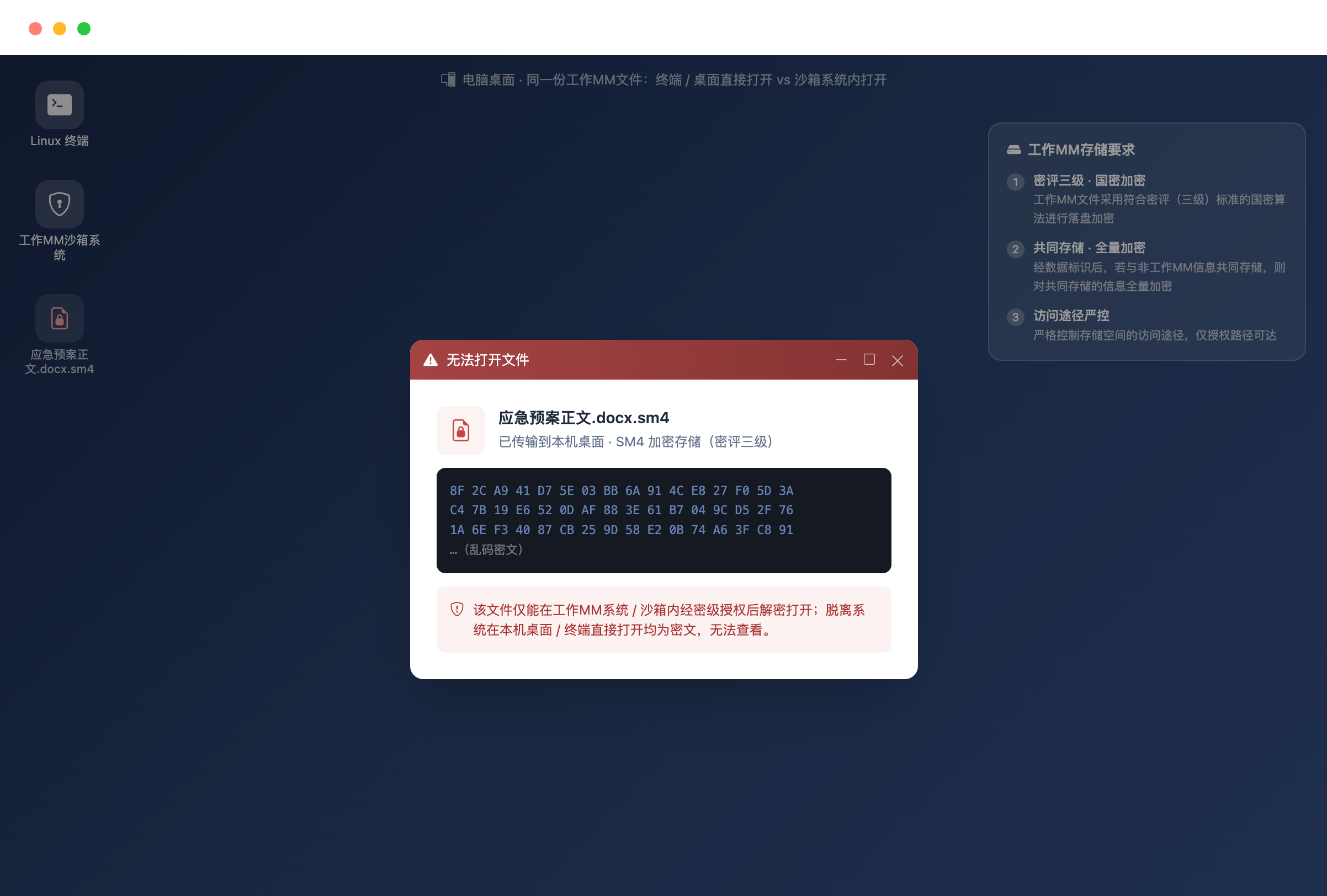
Task: Minimize the 无法打开文件 dialog
Action: coord(841,360)
